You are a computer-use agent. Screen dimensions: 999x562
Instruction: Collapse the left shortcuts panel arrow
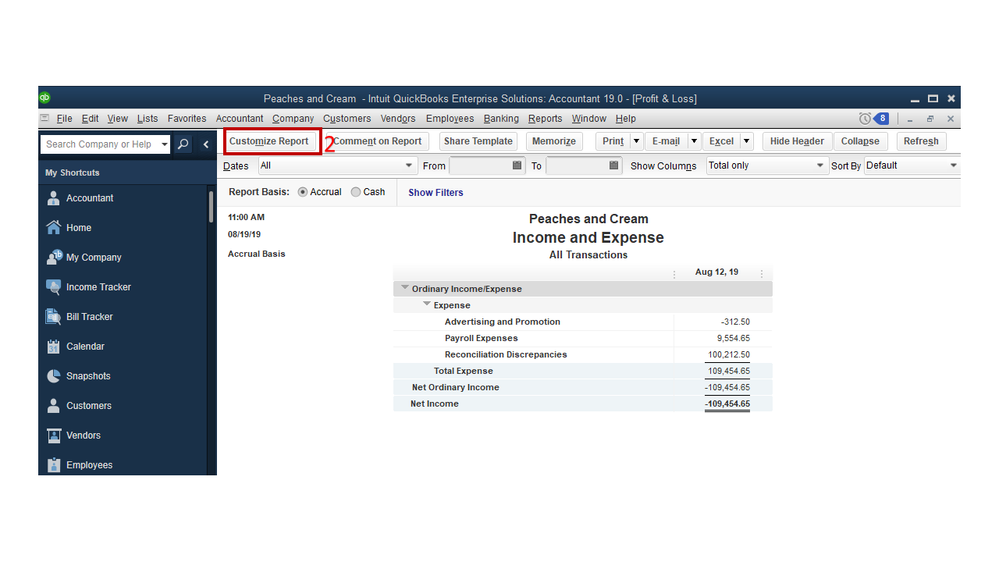pos(206,144)
